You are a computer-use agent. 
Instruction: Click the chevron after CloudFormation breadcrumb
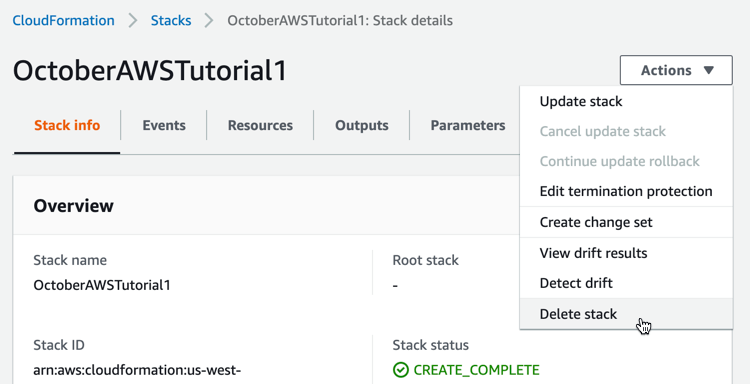[x=133, y=21]
